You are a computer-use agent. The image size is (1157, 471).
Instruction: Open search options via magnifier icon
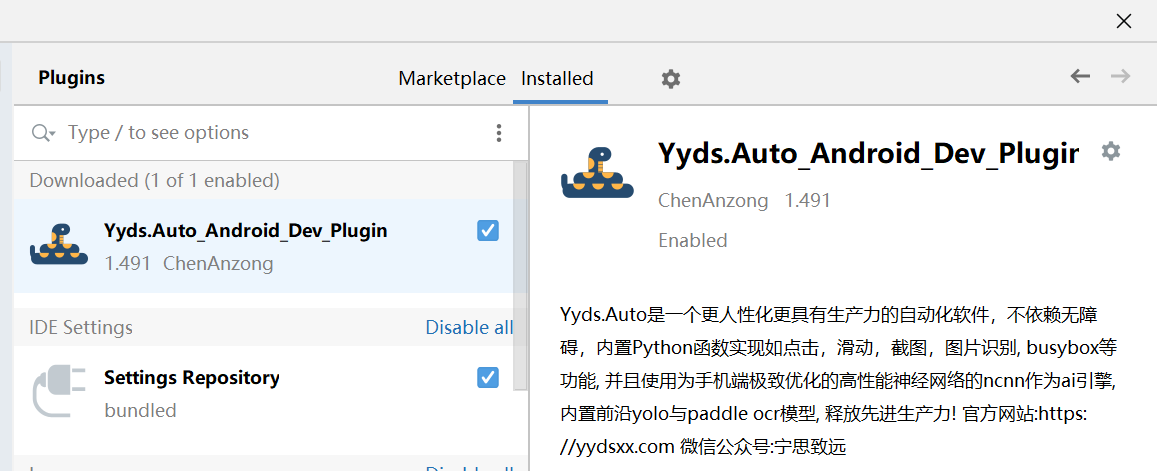tap(43, 133)
